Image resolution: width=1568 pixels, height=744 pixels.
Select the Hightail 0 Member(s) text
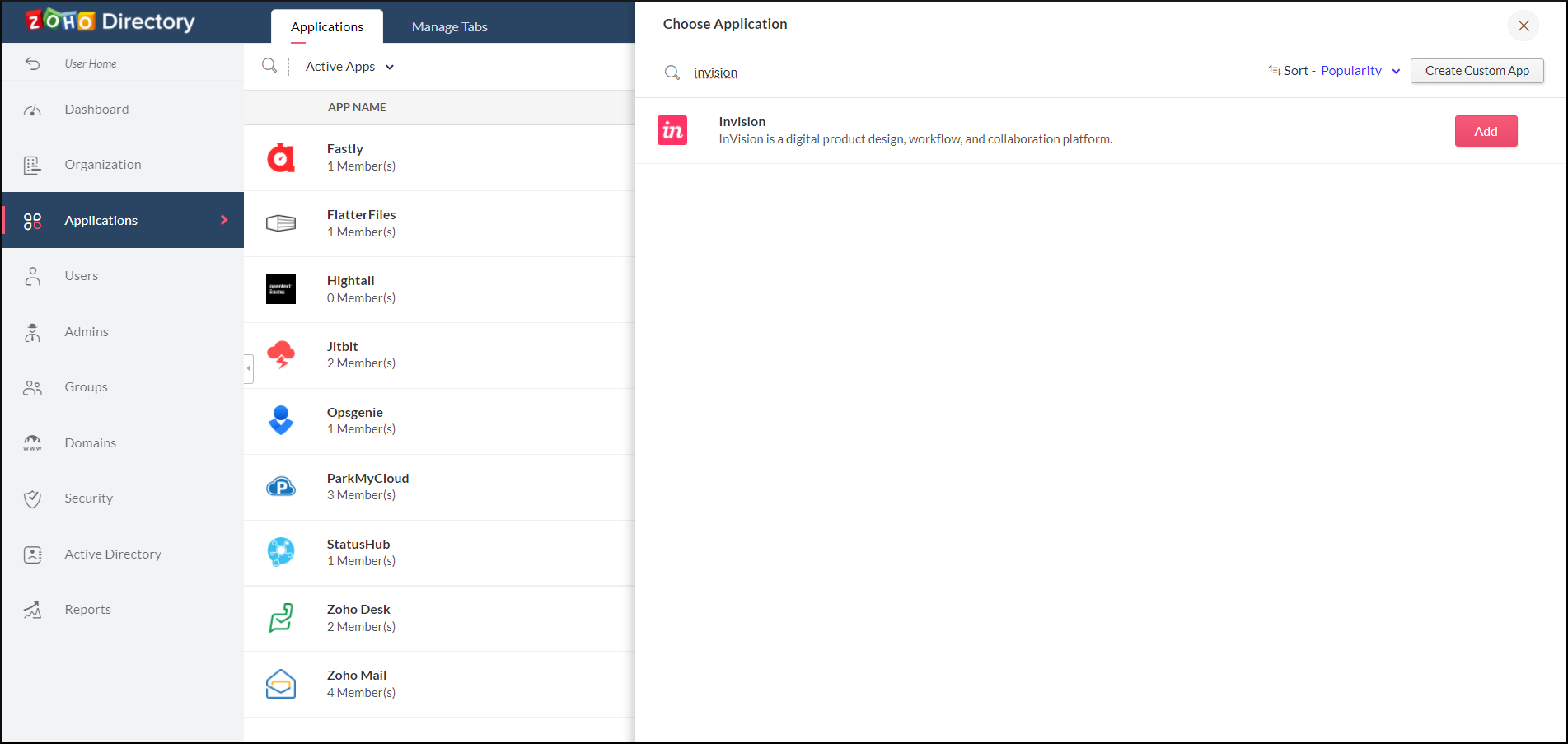361,298
